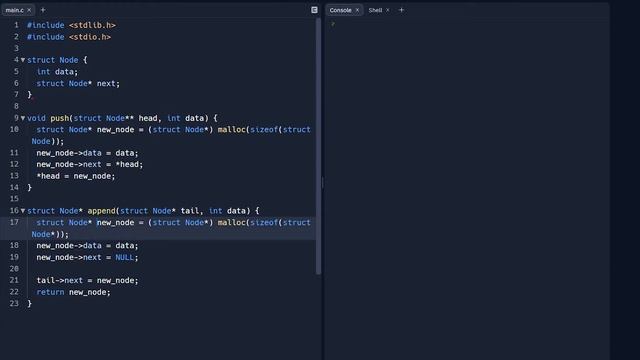Click on '*head = new_node;' line
Image resolution: width=640 pixels, height=360 pixels.
pos(76,176)
